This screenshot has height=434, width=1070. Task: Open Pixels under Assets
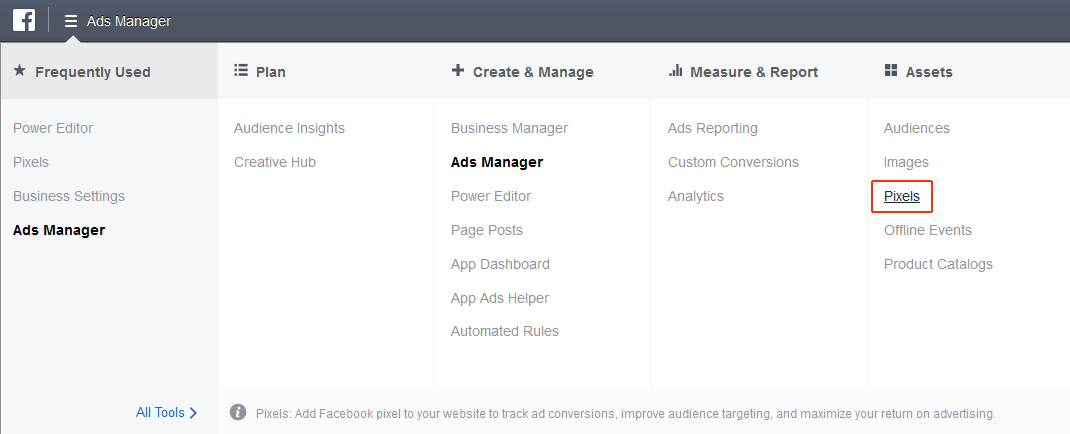(x=901, y=197)
